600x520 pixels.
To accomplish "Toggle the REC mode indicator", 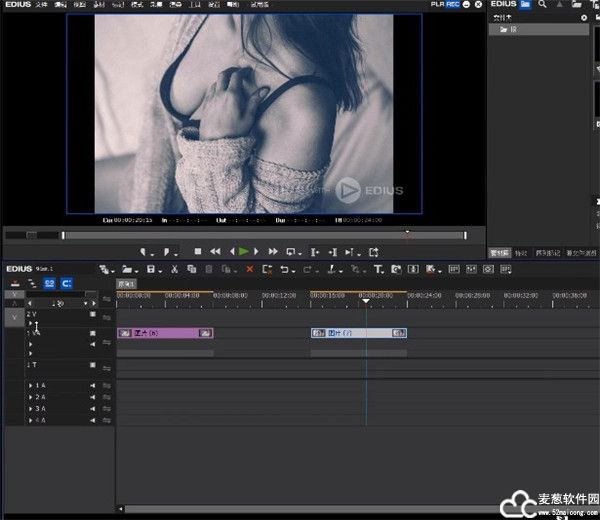I will [452, 5].
